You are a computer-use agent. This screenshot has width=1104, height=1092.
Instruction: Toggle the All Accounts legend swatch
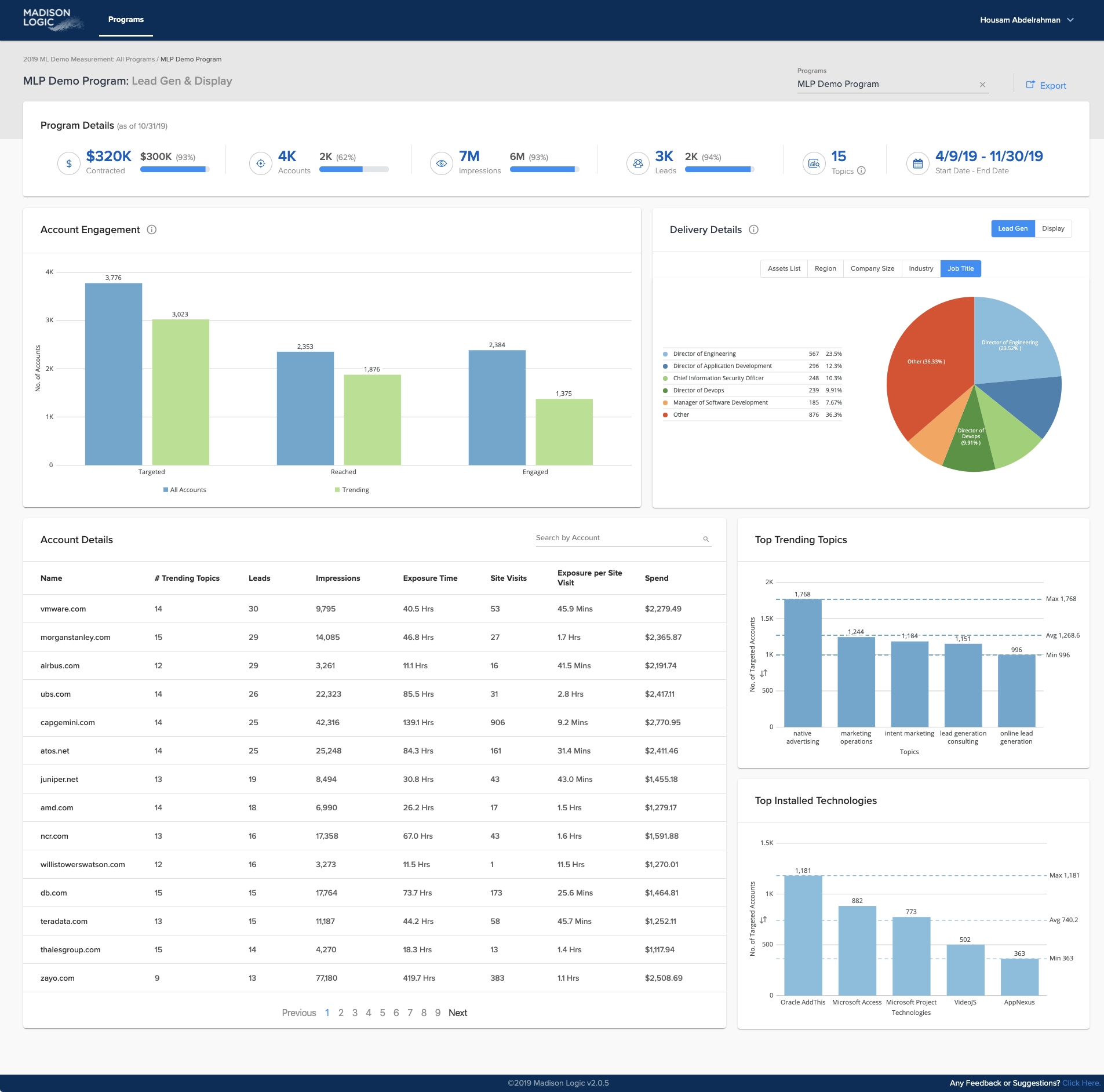[x=166, y=490]
